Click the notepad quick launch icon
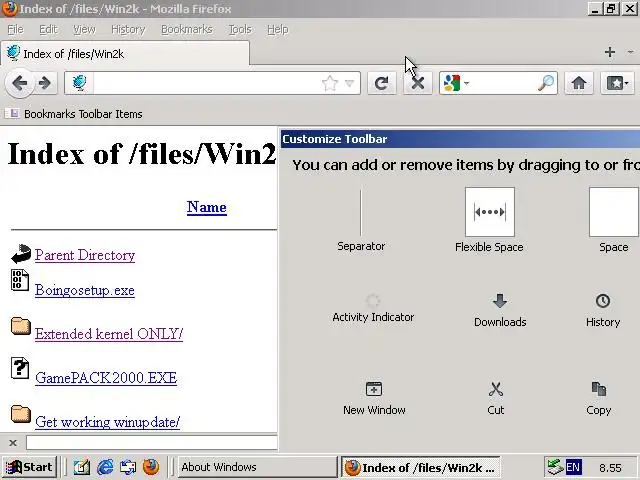Screen dimensions: 640x480 click(x=82, y=467)
